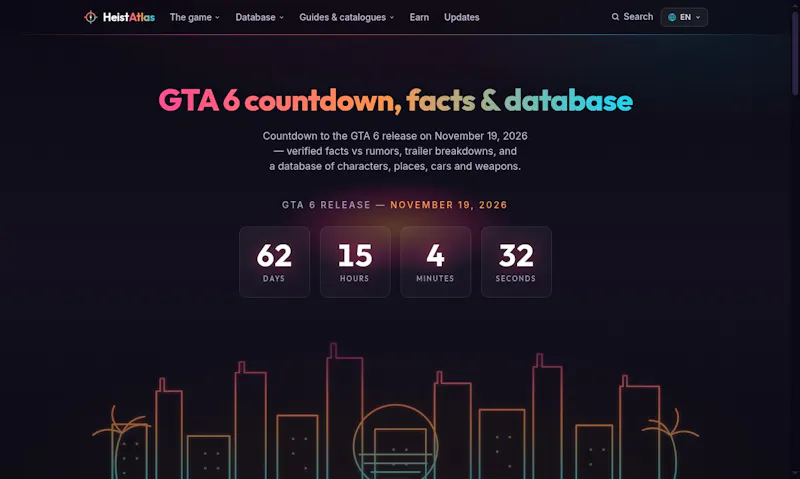Click the page vertical scrollbar thumb
The height and width of the screenshot is (479, 800).
point(795,54)
